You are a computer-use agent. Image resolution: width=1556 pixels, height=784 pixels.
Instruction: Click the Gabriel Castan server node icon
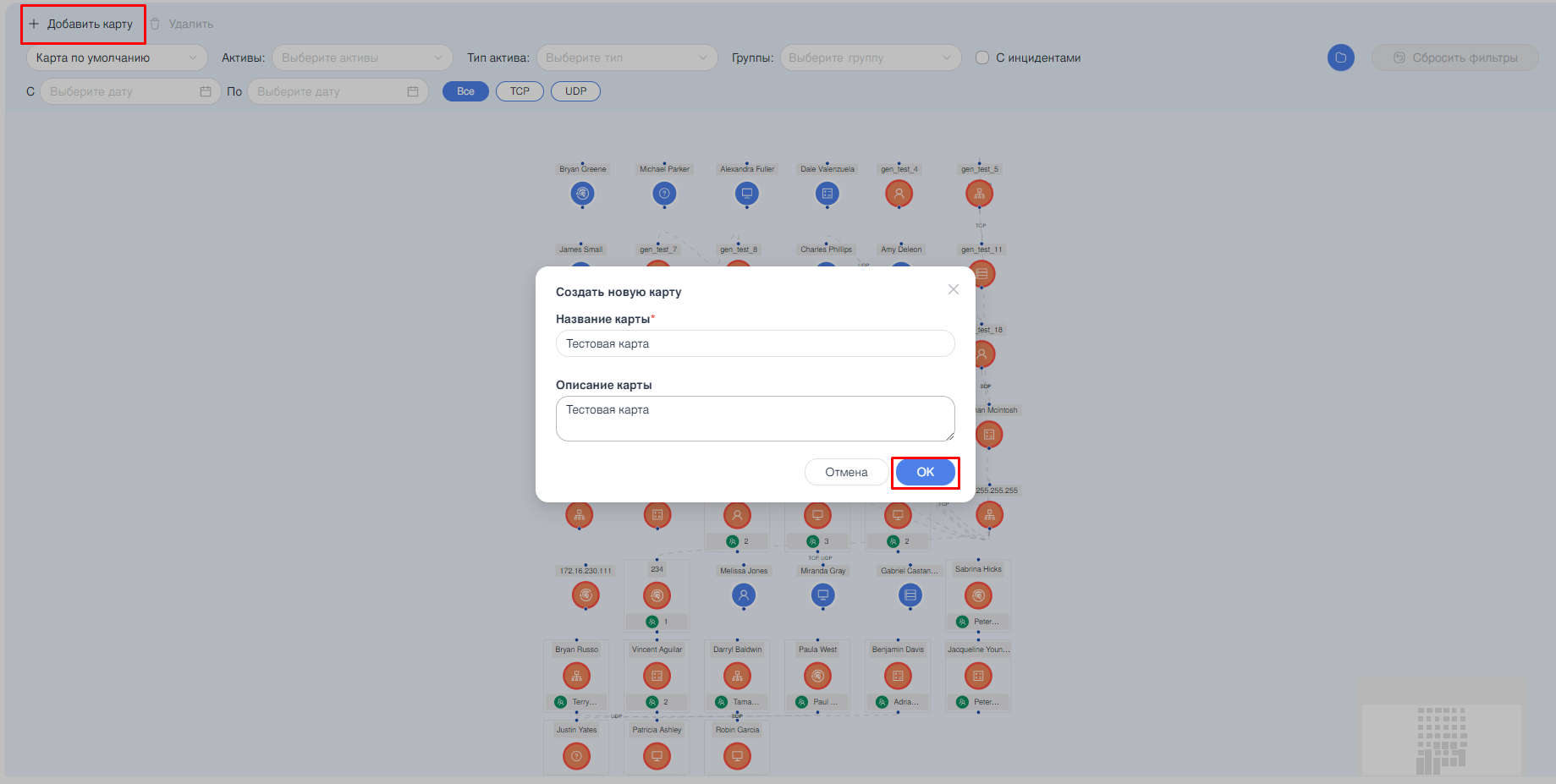click(910, 595)
